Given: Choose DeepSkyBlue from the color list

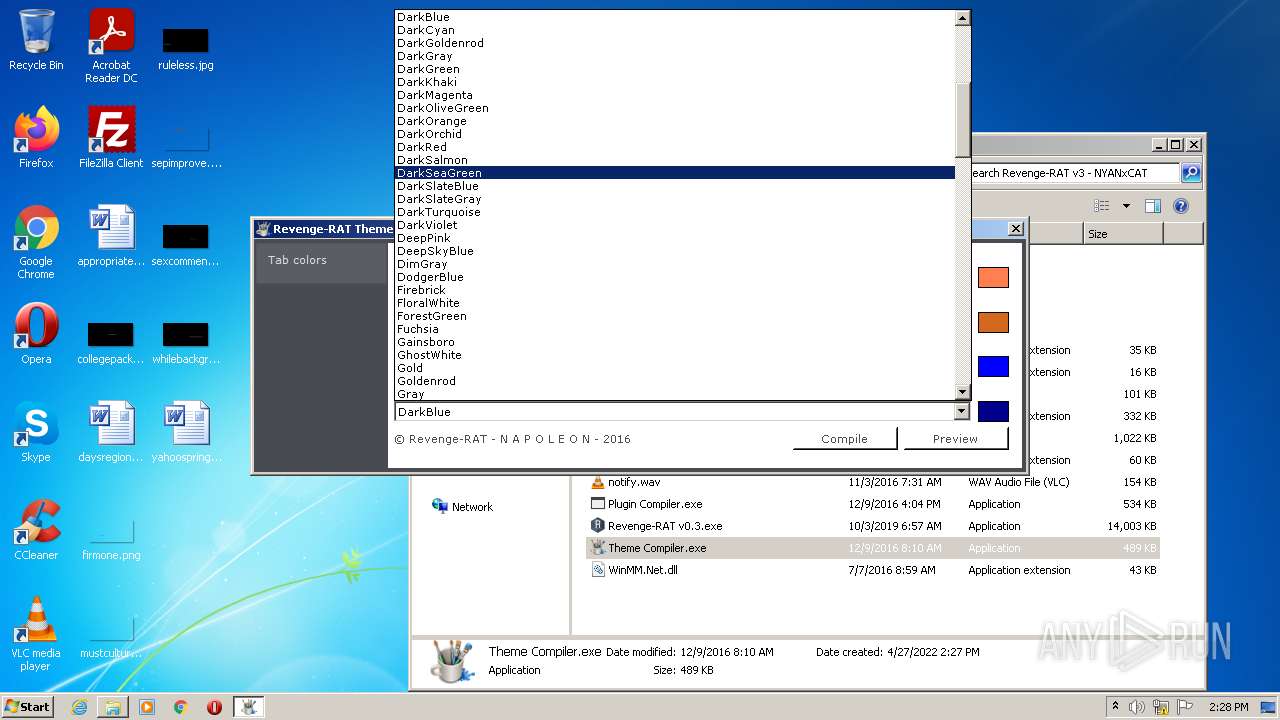Looking at the screenshot, I should [675, 251].
